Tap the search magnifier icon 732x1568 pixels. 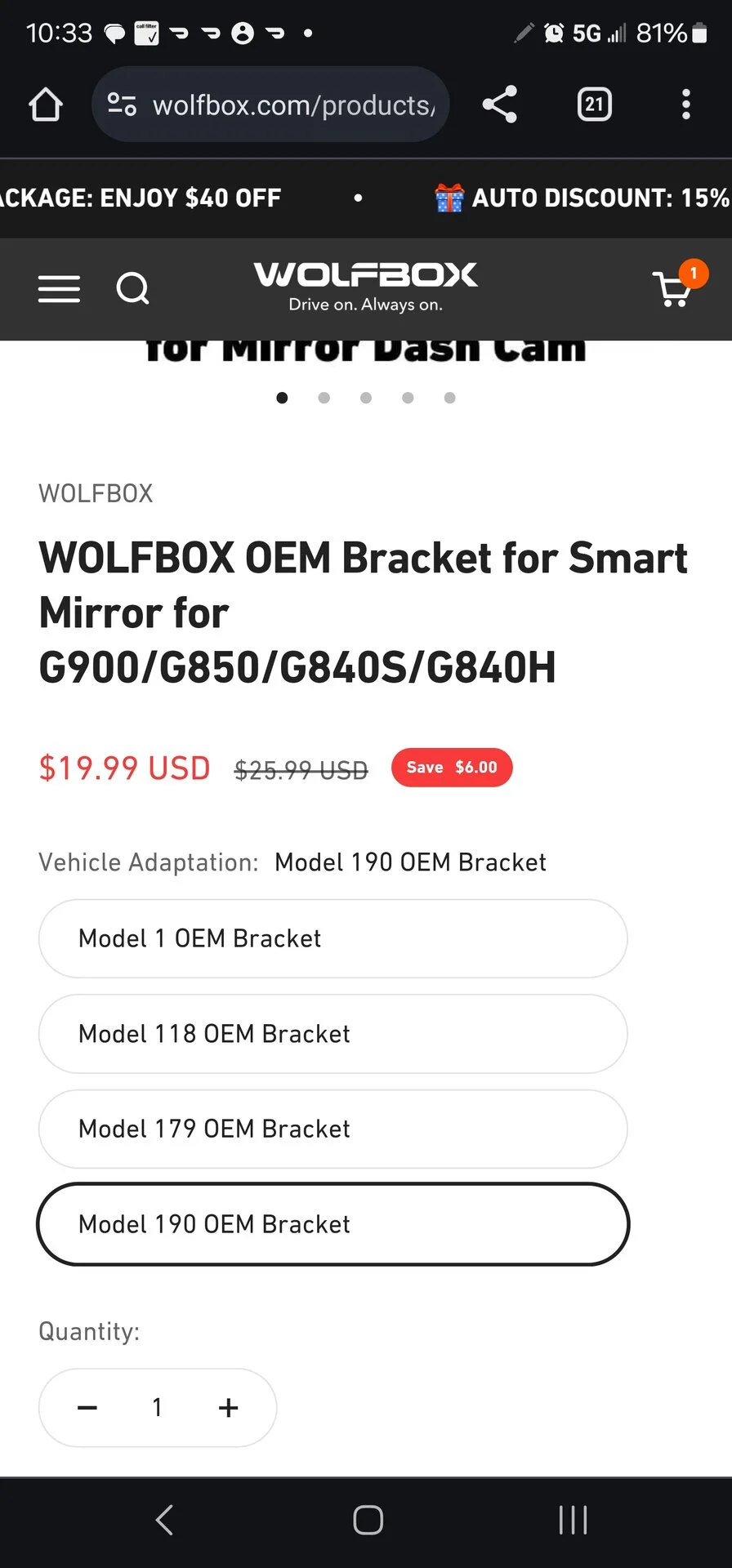pyautogui.click(x=133, y=288)
